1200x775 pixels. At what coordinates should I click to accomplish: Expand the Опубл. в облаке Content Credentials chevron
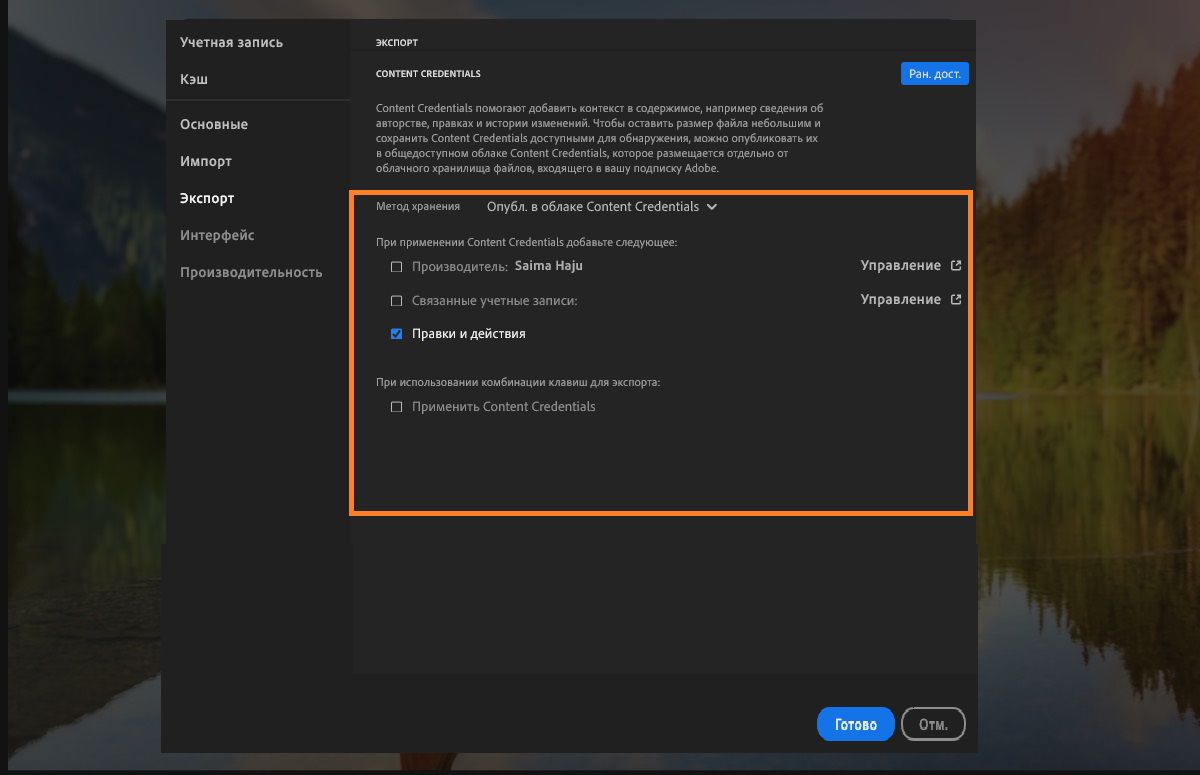[711, 207]
